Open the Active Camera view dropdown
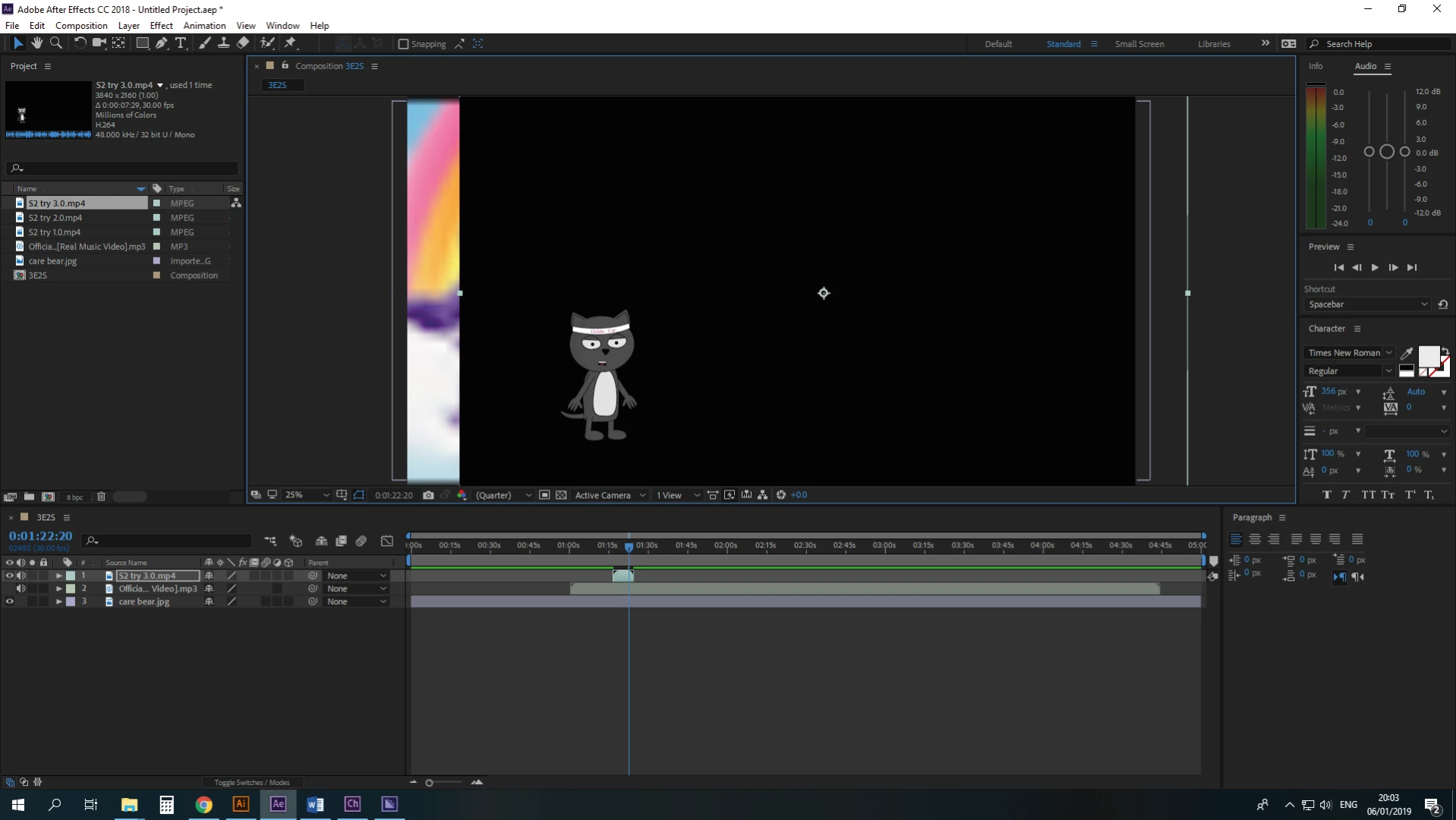The height and width of the screenshot is (820, 1456). point(610,495)
